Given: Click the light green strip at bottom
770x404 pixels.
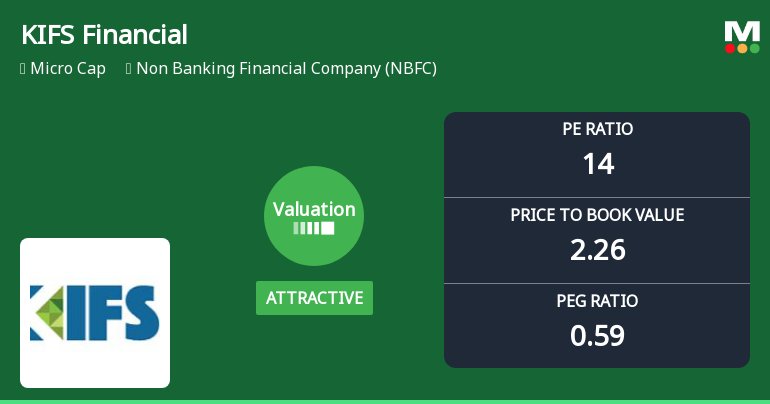Looking at the screenshot, I should point(385,400).
